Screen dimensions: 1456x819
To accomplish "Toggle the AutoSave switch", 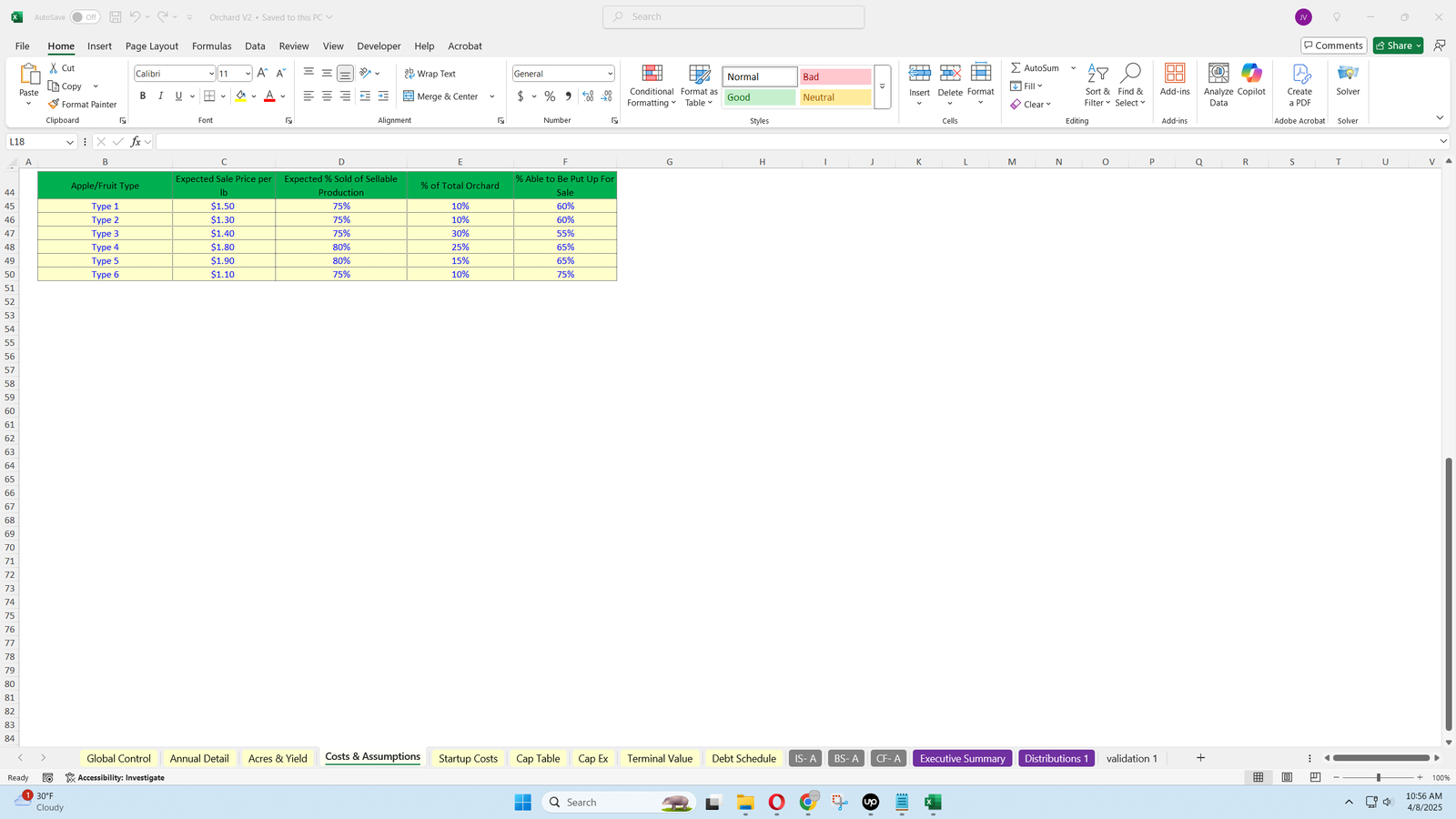I will [x=85, y=17].
